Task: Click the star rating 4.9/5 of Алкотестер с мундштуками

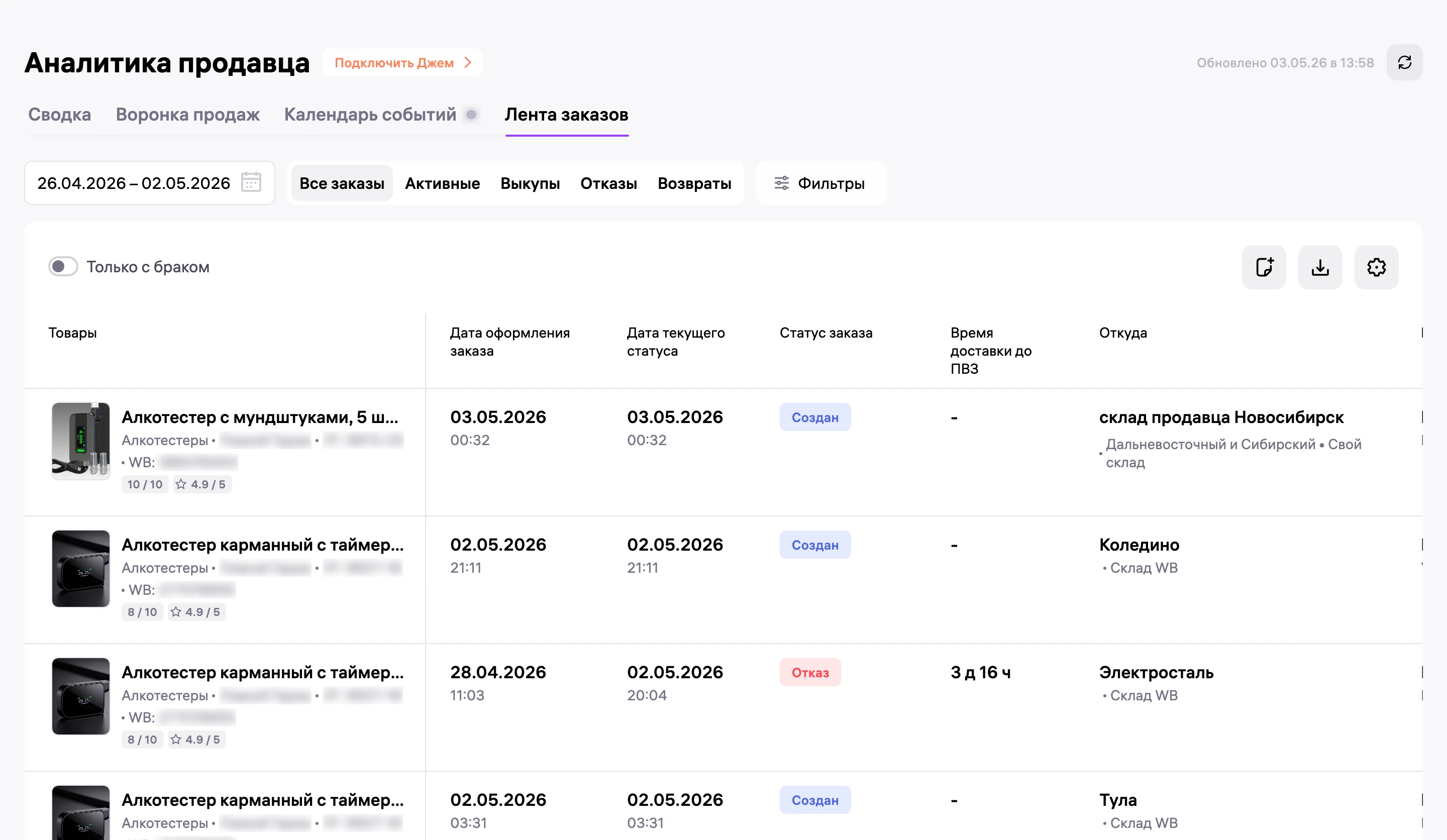Action: pos(201,484)
